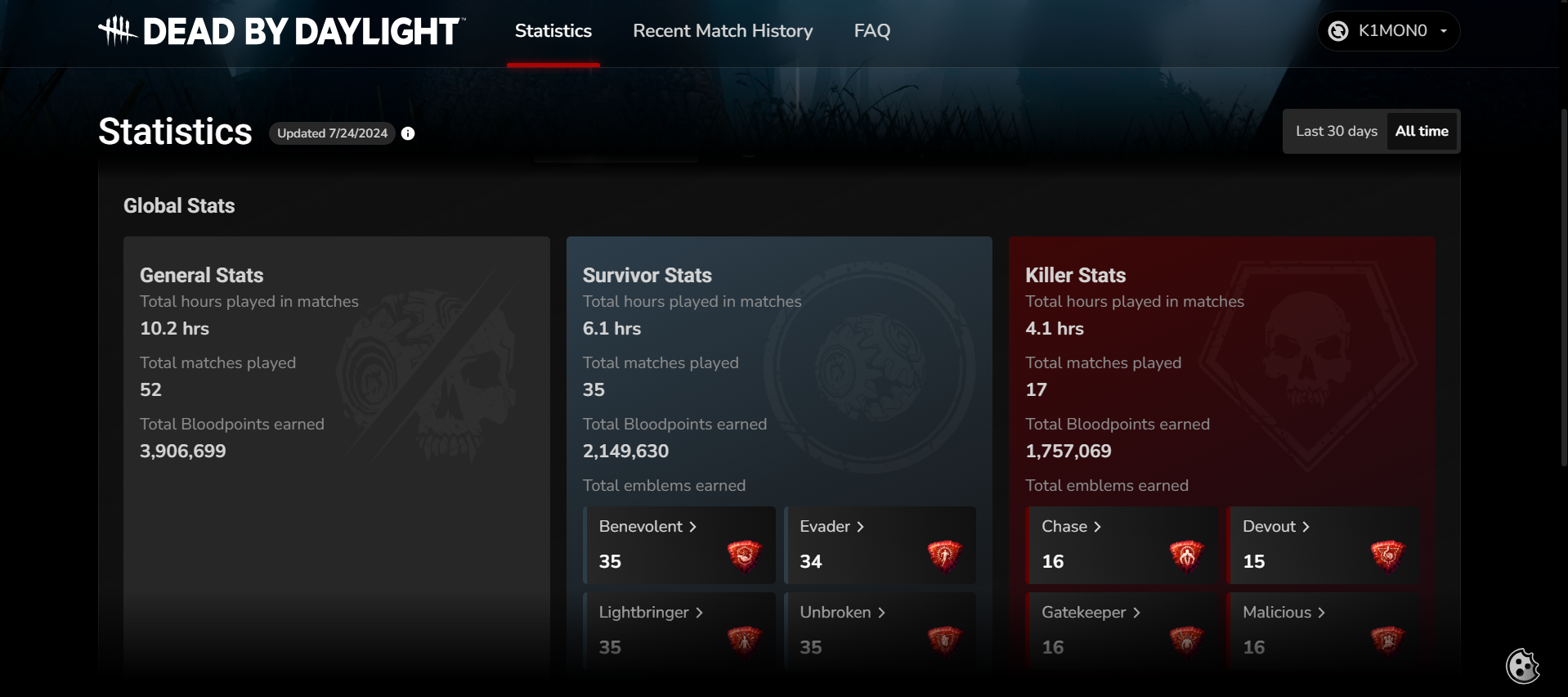1568x697 pixels.
Task: Click the Malicious emblem badge icon
Action: 1388,641
